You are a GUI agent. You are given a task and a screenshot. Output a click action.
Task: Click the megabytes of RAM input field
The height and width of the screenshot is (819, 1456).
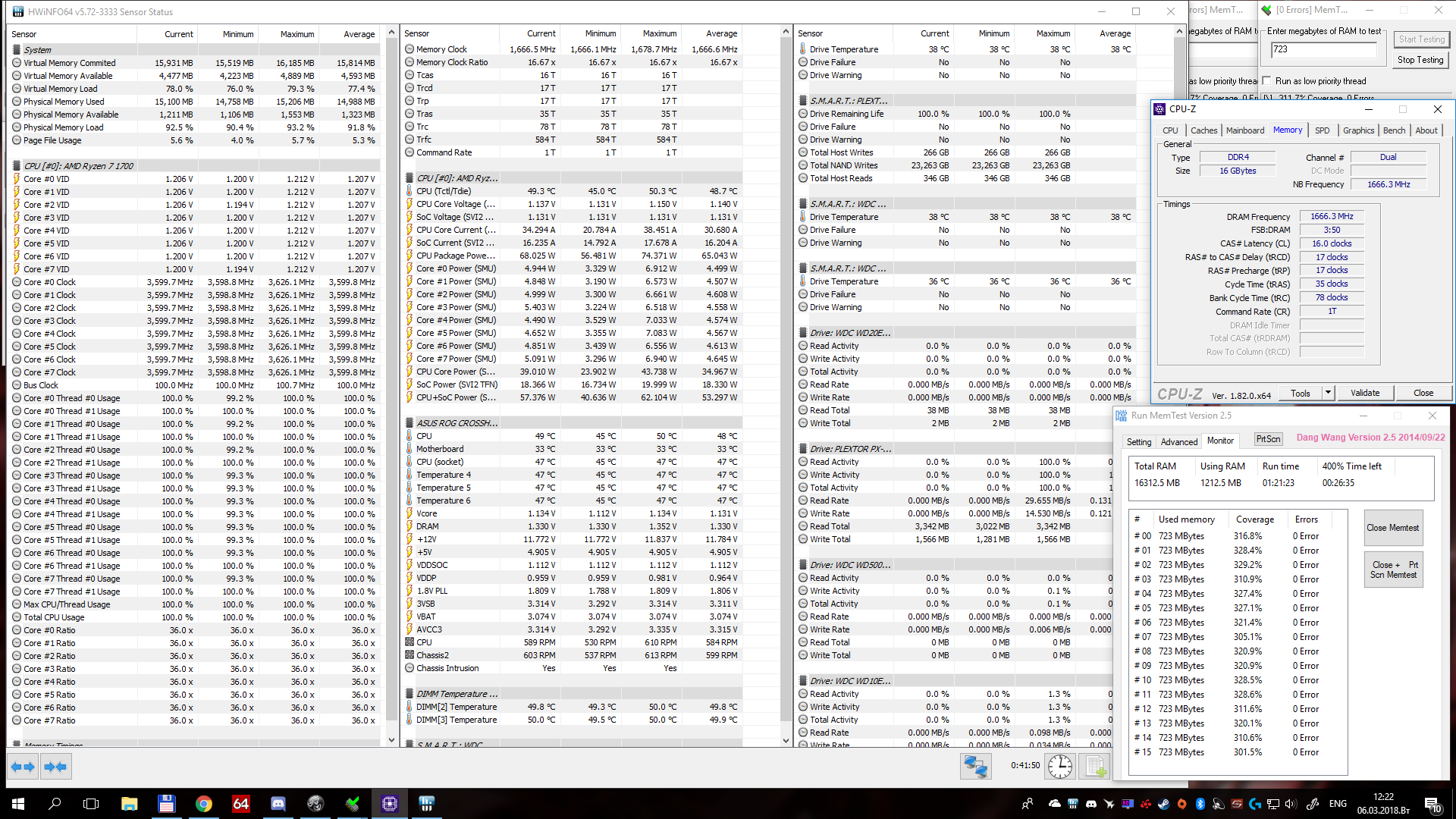[x=1323, y=49]
